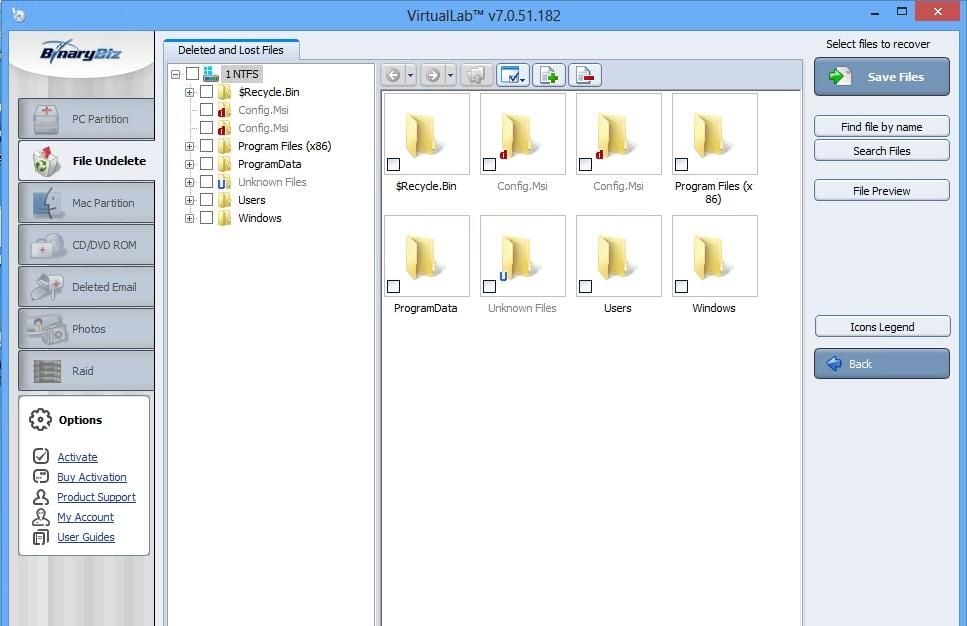Screen dimensions: 967x626
Task: Open the Deleted Email module
Action: [86, 287]
